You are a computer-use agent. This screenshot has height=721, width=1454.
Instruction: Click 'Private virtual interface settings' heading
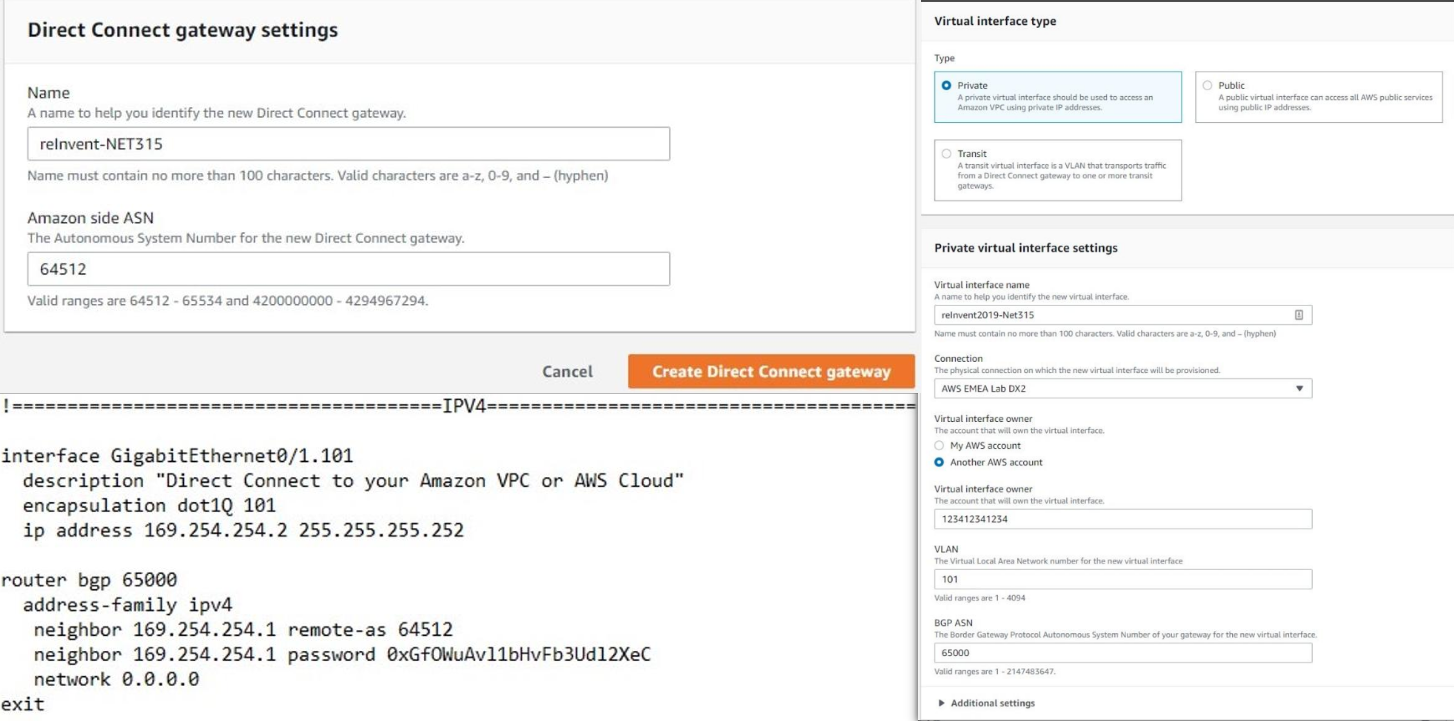coord(1026,248)
